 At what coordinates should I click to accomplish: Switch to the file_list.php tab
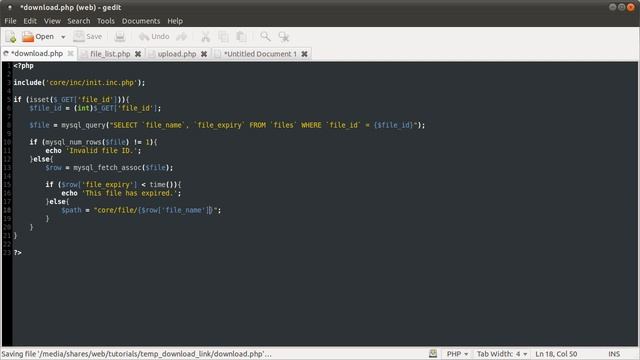point(110,54)
